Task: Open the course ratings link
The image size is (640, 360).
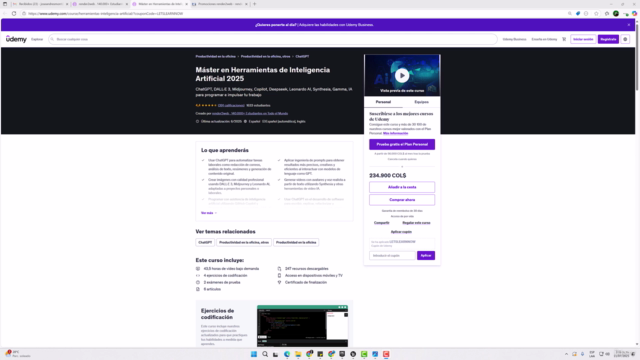Action: [231, 105]
